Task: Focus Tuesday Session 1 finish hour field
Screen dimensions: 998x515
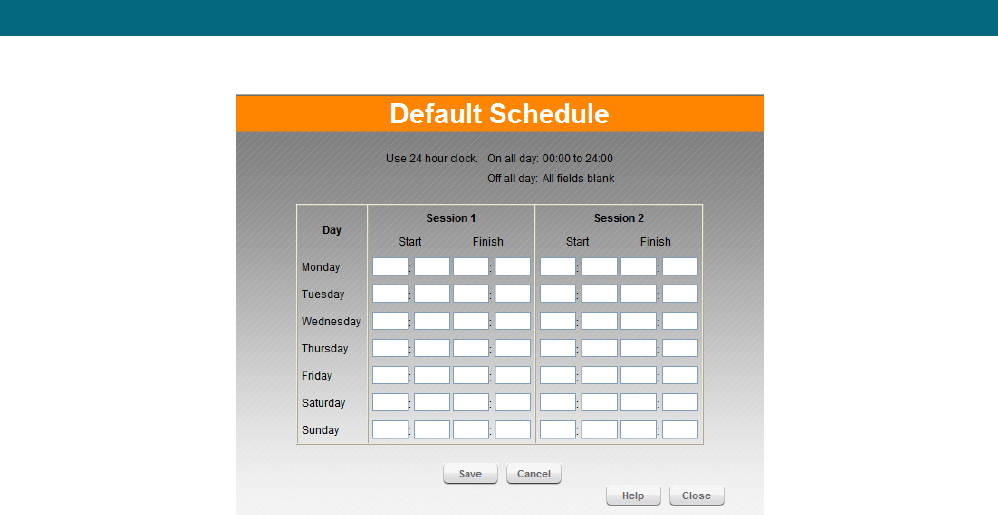Action: point(471,293)
